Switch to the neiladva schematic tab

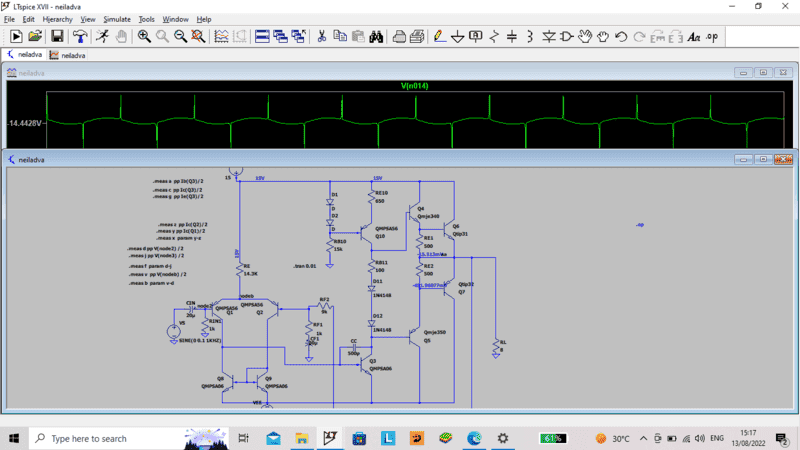26,55
